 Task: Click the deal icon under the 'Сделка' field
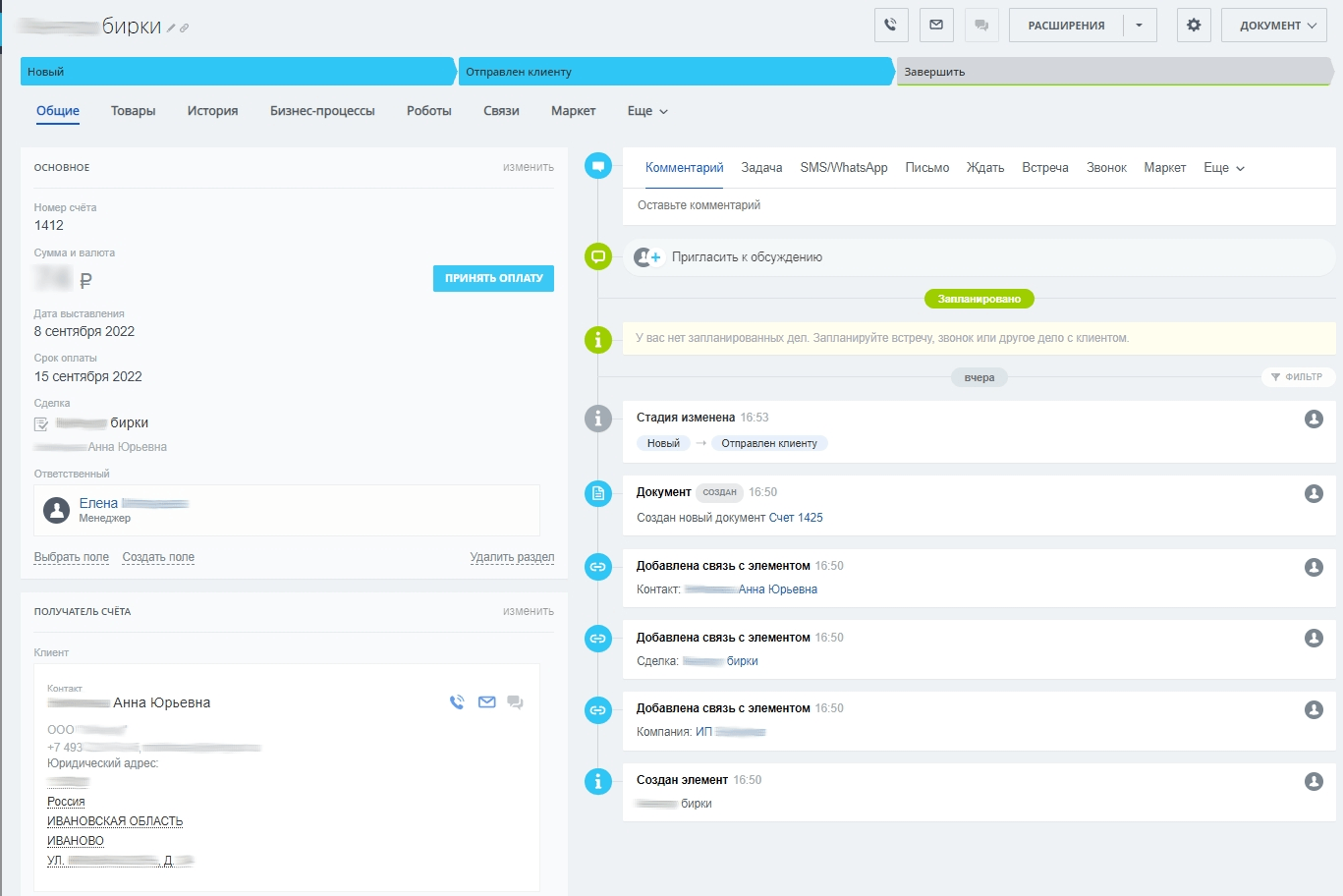(x=41, y=424)
